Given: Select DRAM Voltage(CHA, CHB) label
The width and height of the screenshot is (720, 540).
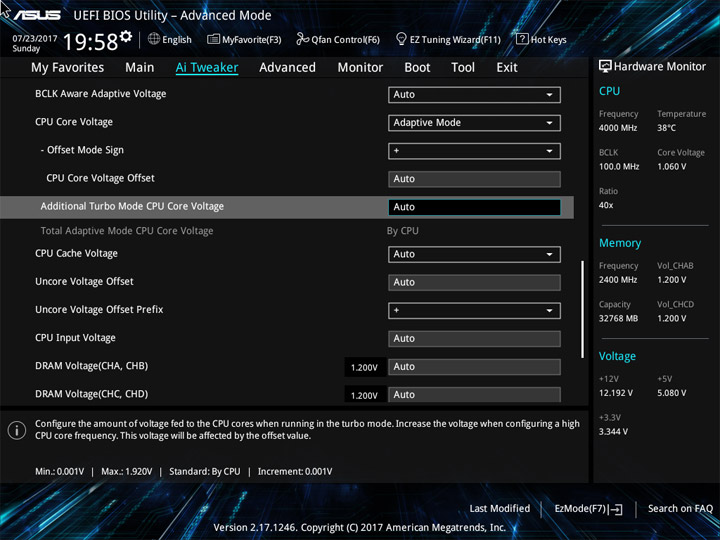Looking at the screenshot, I should coord(91,366).
